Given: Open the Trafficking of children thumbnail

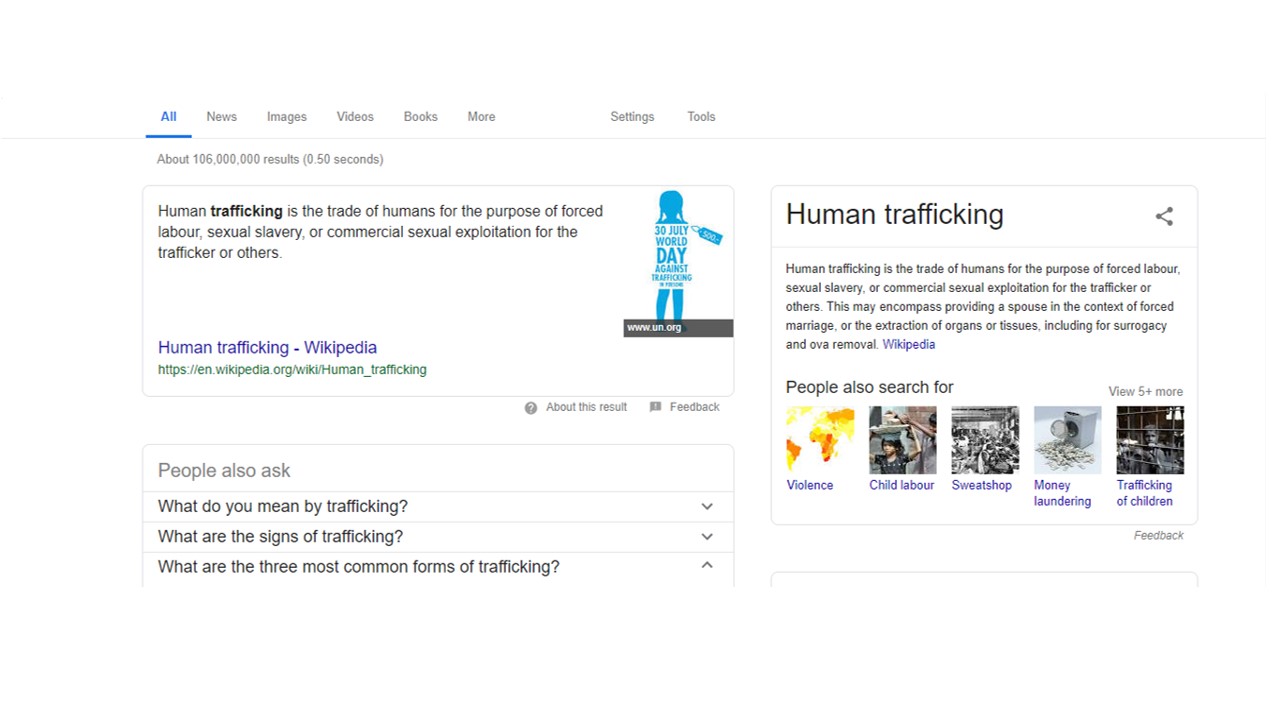Looking at the screenshot, I should tap(1150, 440).
